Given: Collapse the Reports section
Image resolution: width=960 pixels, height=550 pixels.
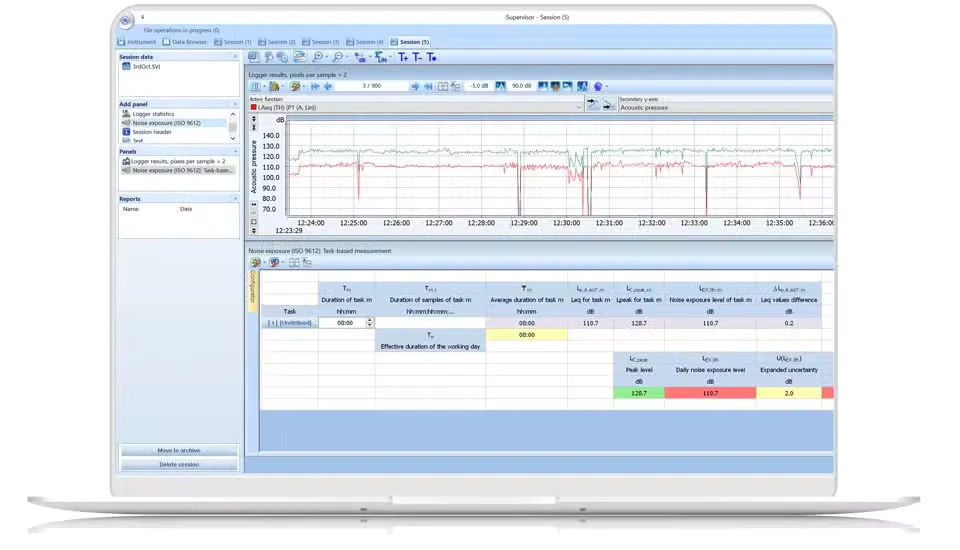Looking at the screenshot, I should (x=235, y=198).
